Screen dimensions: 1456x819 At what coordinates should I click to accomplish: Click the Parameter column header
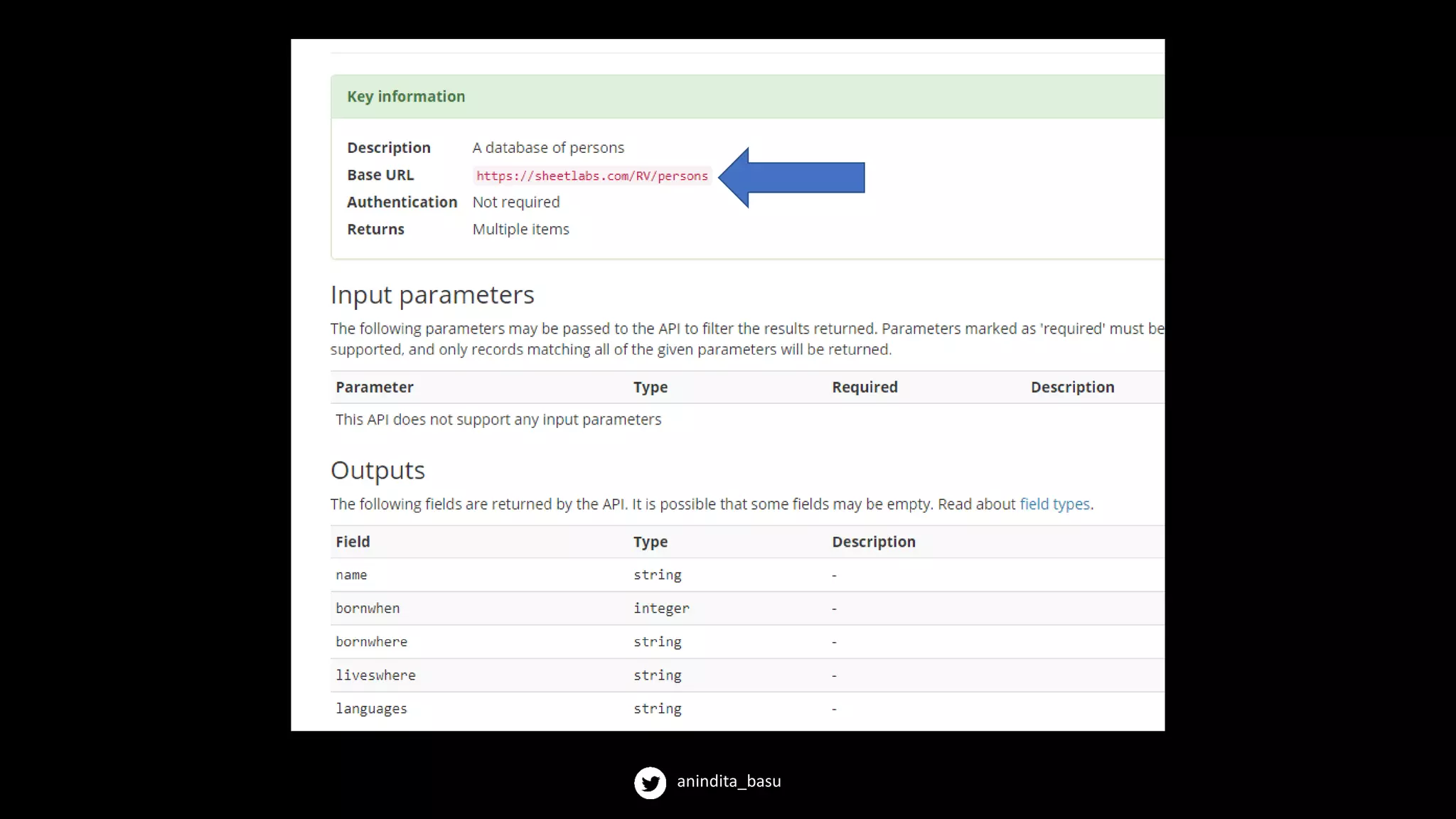(374, 387)
